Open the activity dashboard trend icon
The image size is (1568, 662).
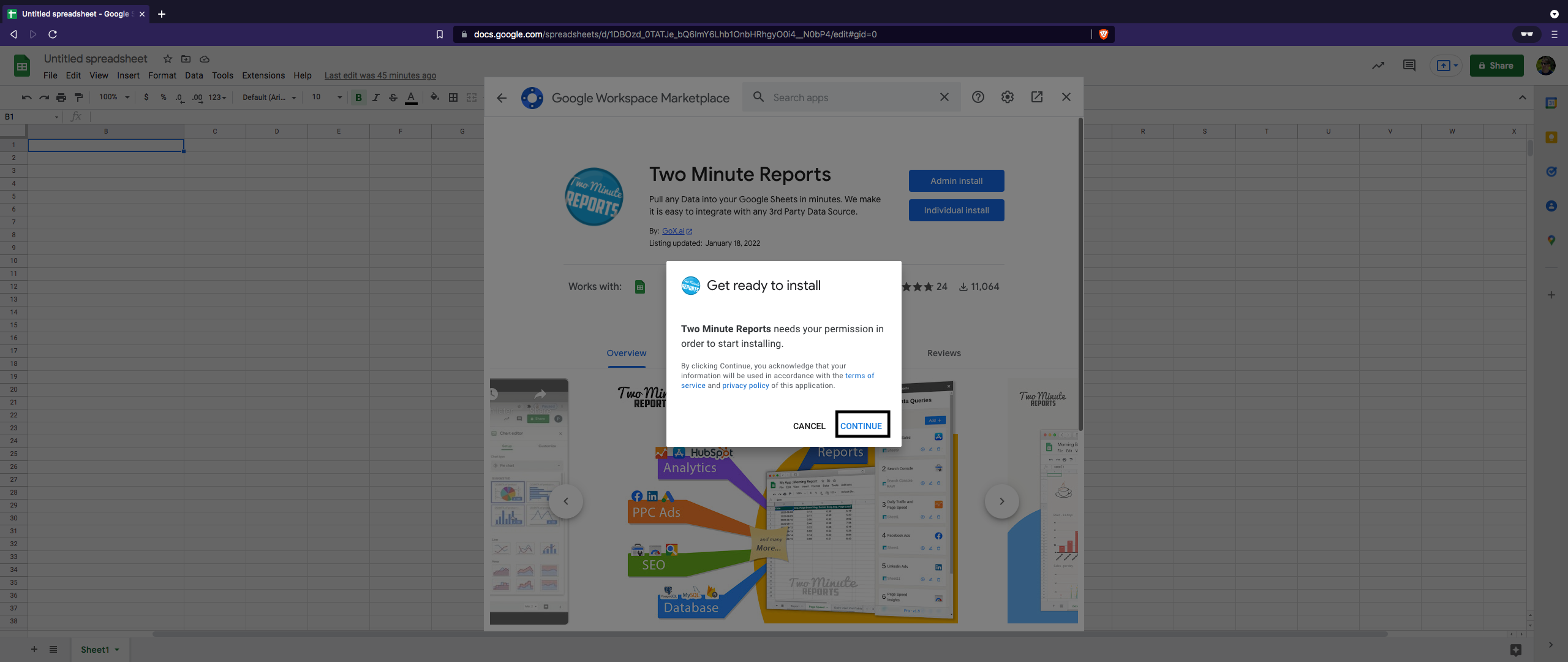coord(1378,66)
